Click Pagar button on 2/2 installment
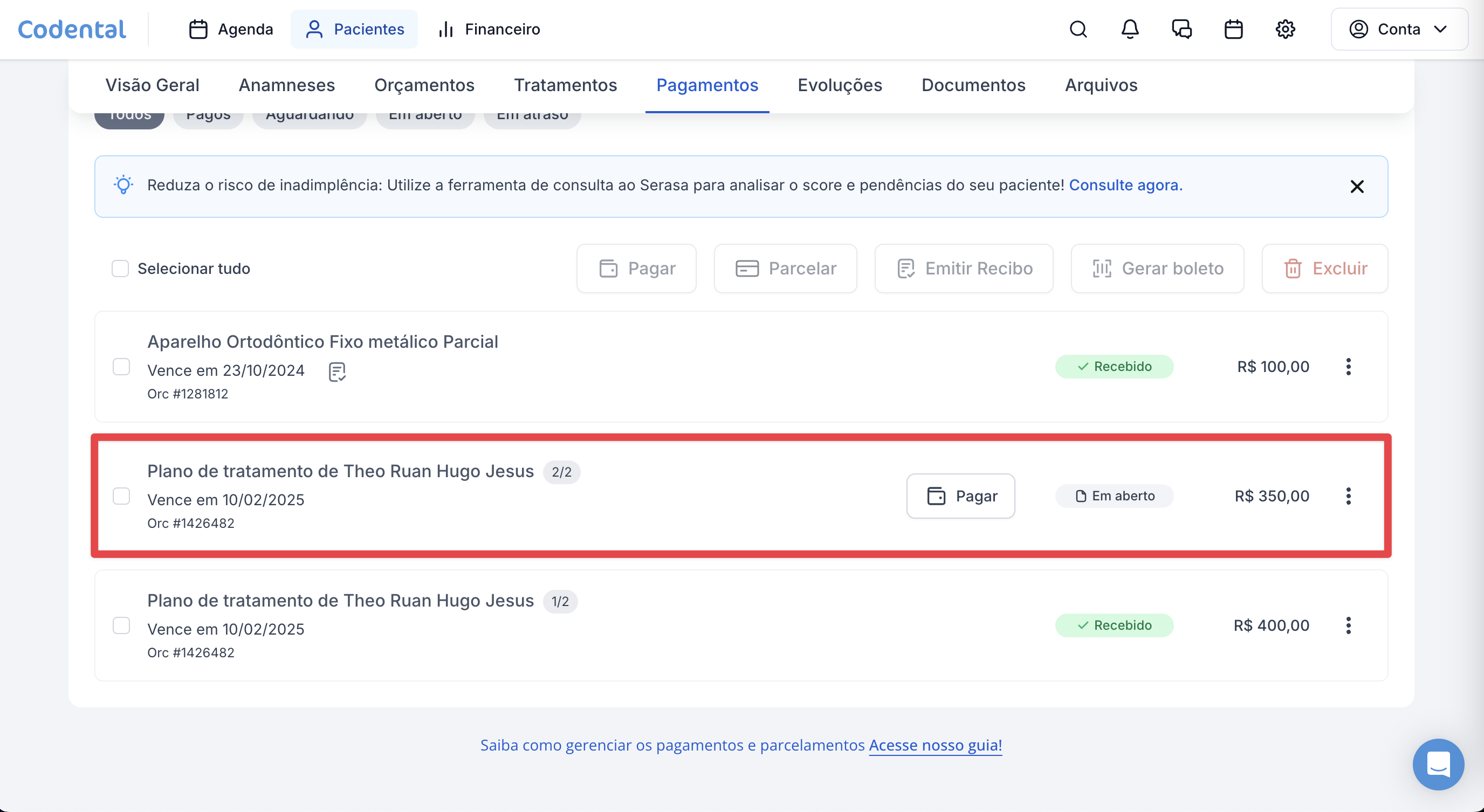The width and height of the screenshot is (1484, 812). click(x=960, y=497)
